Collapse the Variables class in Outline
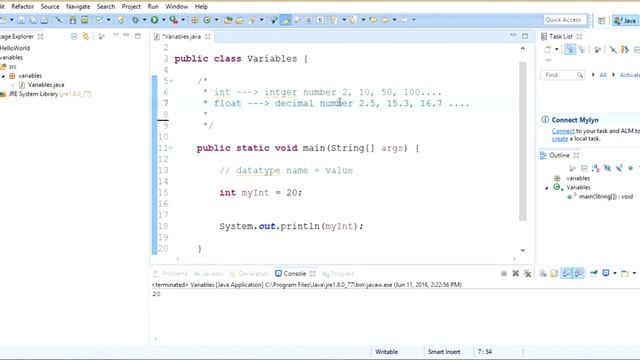This screenshot has width=640, height=360. 547,188
